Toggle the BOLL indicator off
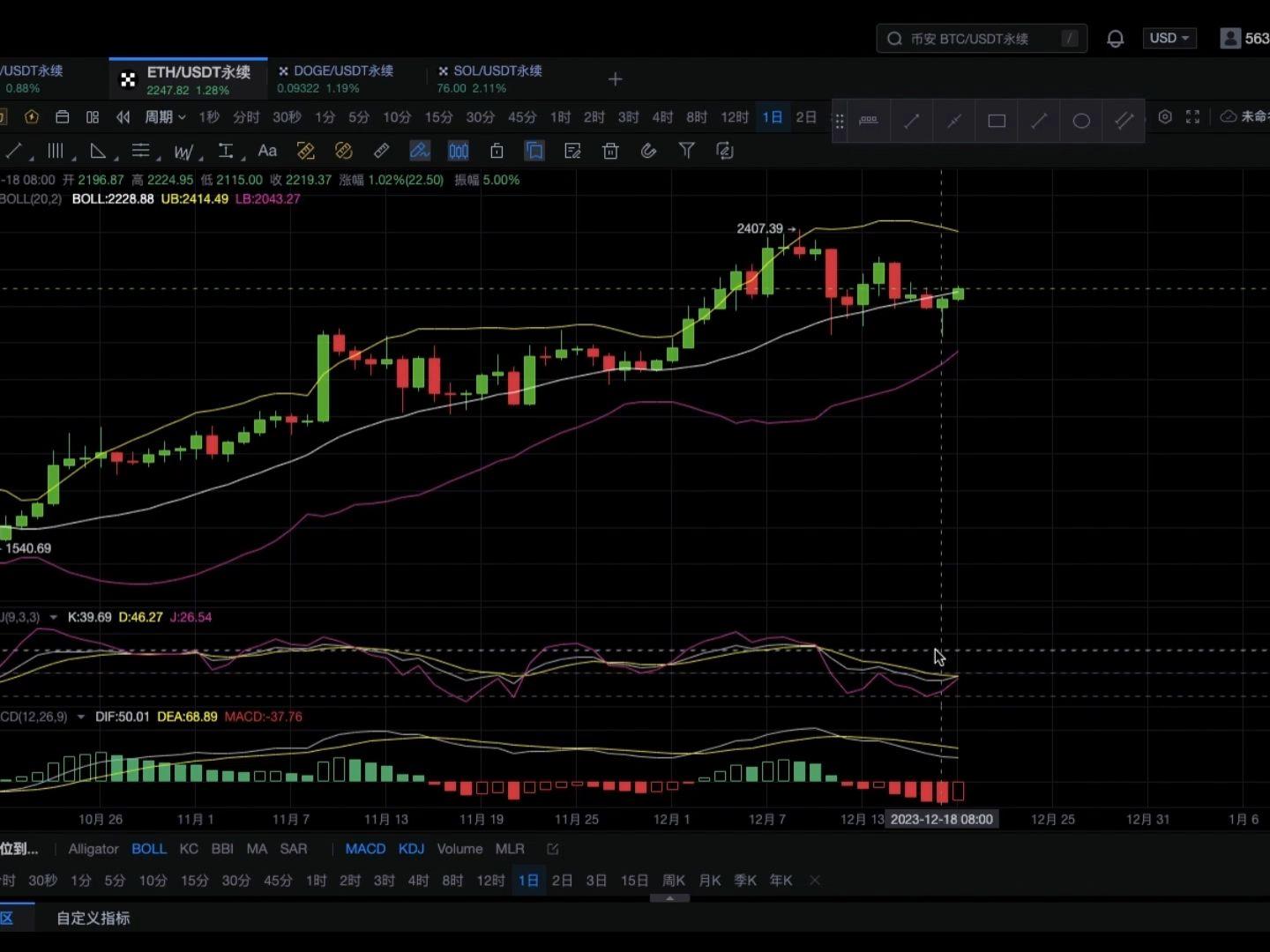 (x=148, y=849)
